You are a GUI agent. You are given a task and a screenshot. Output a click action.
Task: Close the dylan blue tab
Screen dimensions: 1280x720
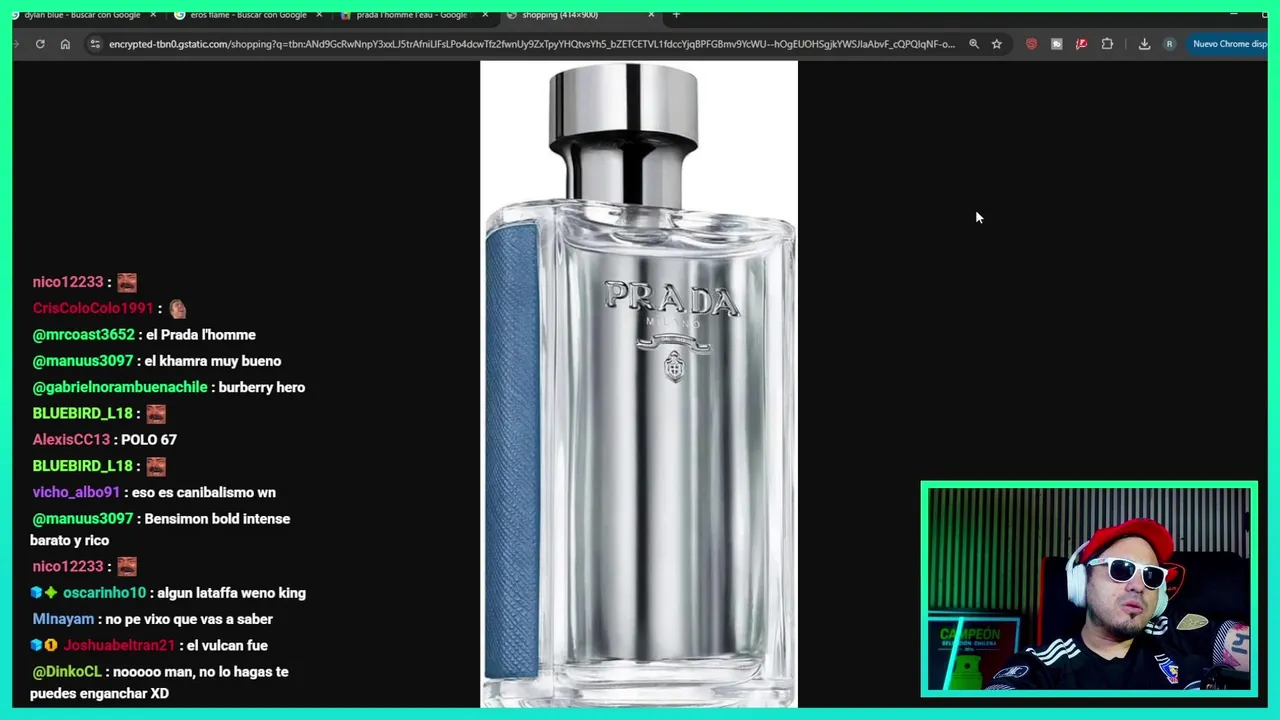tap(153, 15)
